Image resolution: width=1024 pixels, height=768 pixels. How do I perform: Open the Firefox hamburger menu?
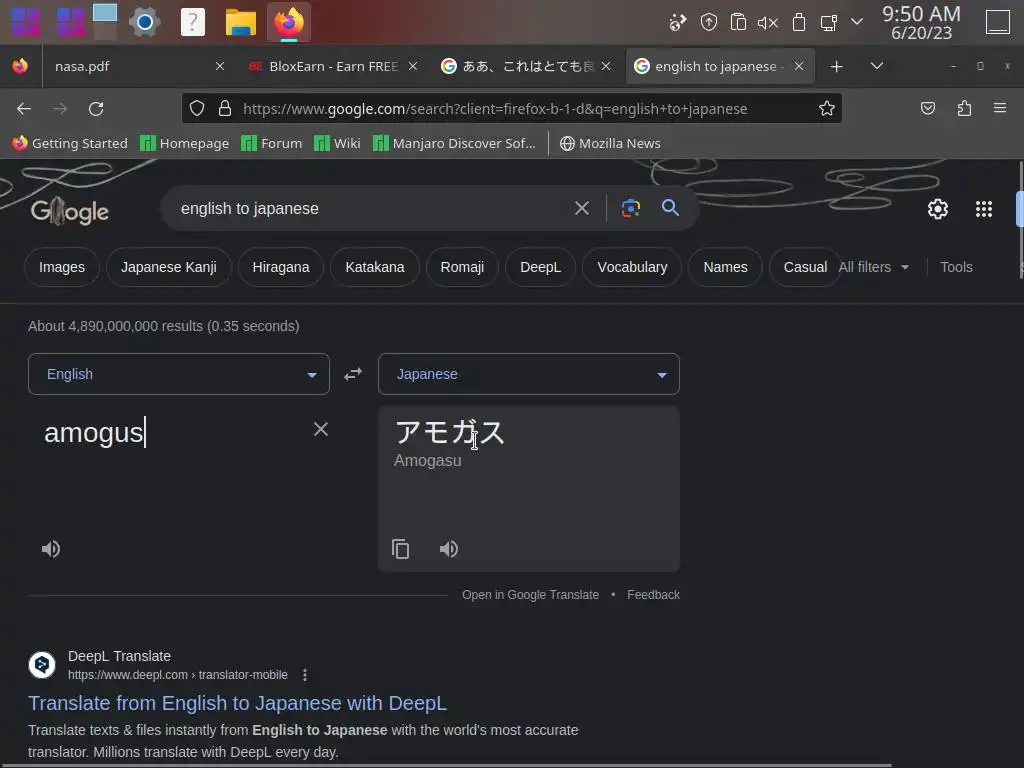click(1000, 108)
